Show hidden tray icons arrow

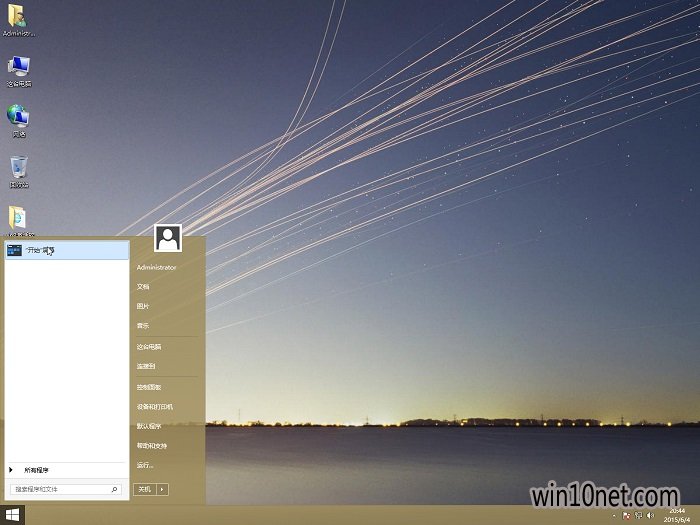click(613, 516)
